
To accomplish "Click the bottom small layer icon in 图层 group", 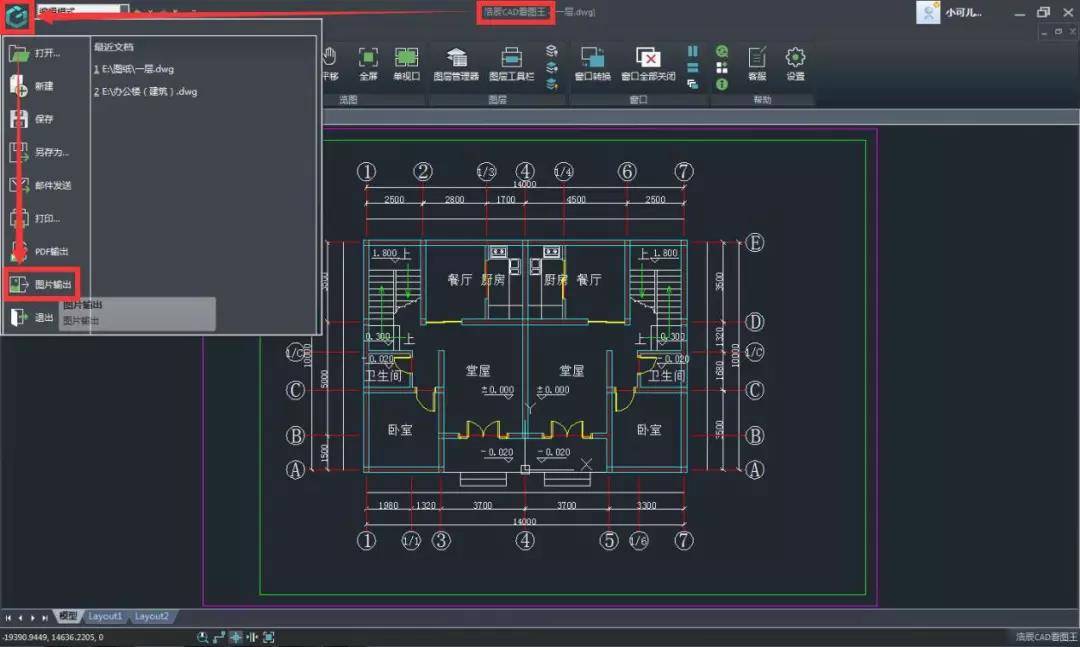I will (x=552, y=84).
